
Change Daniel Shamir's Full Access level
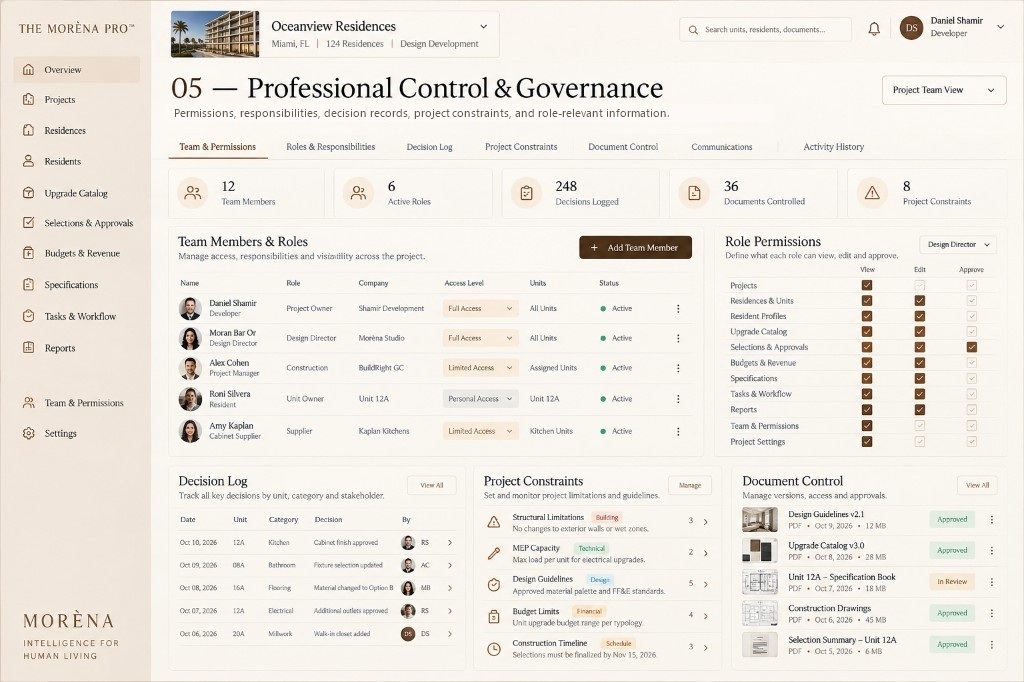[480, 308]
